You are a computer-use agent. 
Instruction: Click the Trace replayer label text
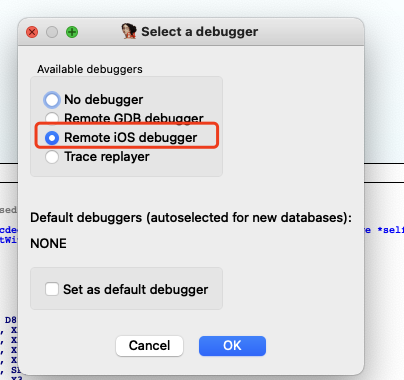pos(107,157)
